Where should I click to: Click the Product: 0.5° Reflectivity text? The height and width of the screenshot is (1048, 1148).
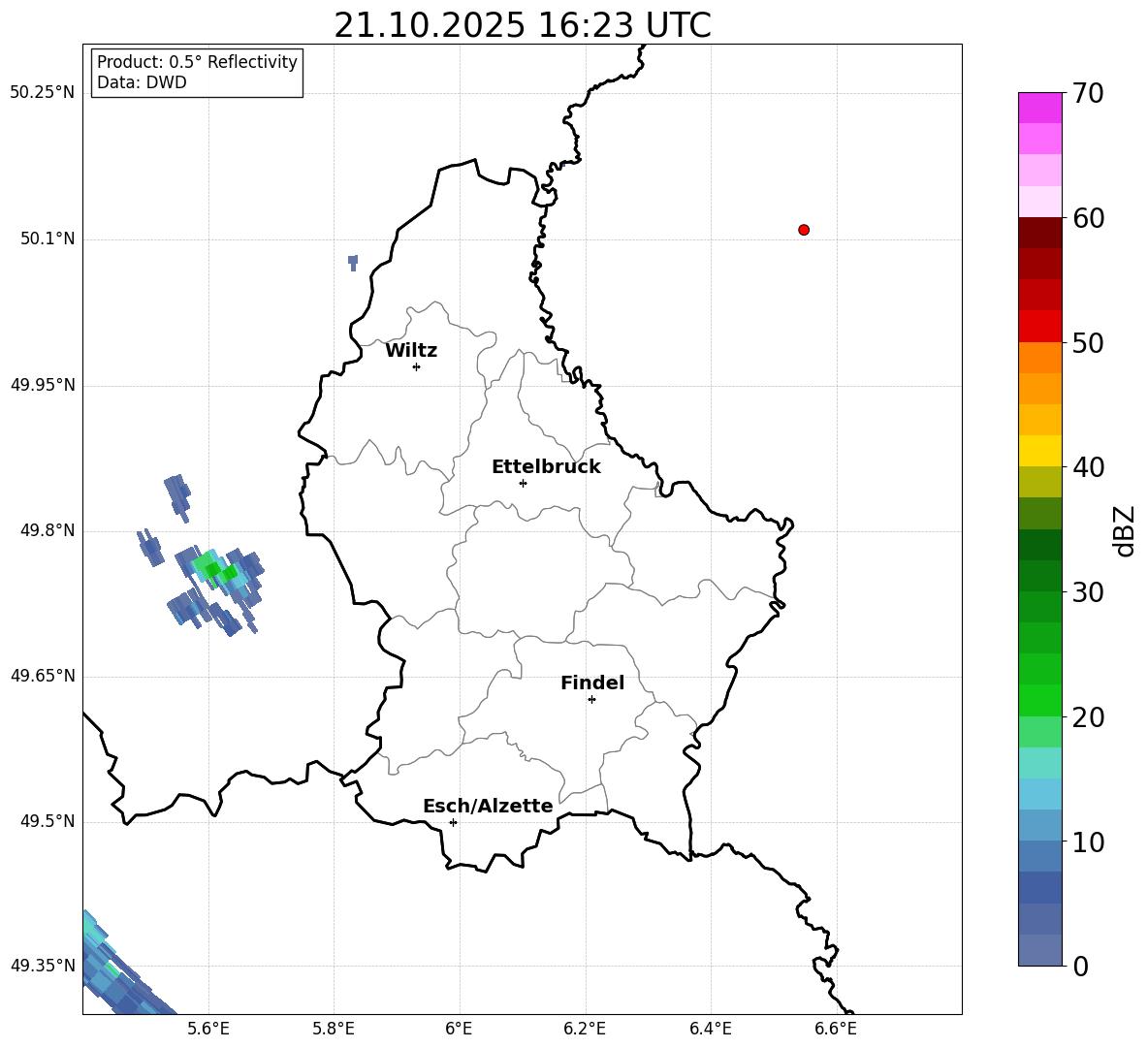(x=197, y=62)
